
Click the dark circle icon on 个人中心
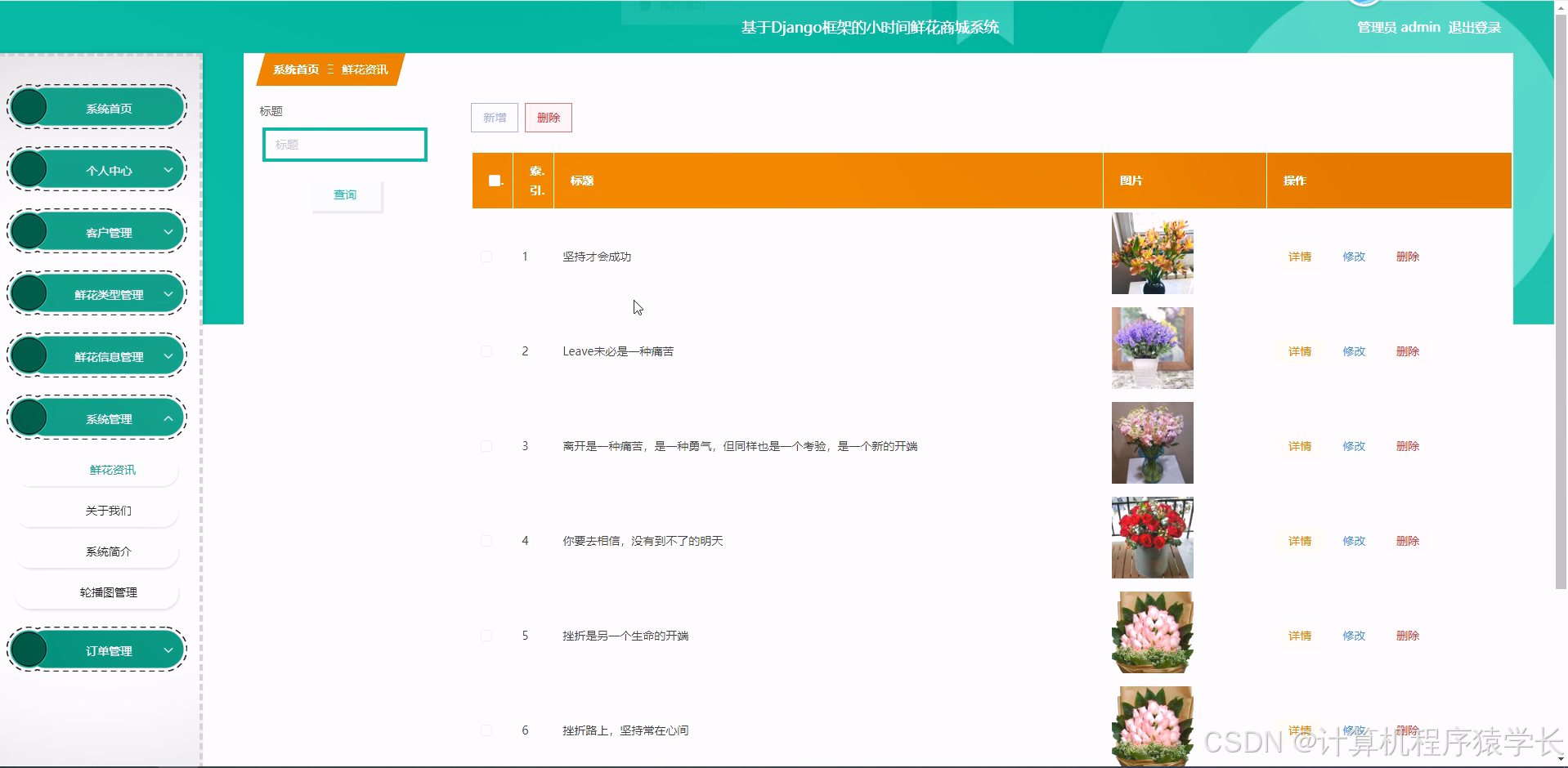[x=29, y=169]
